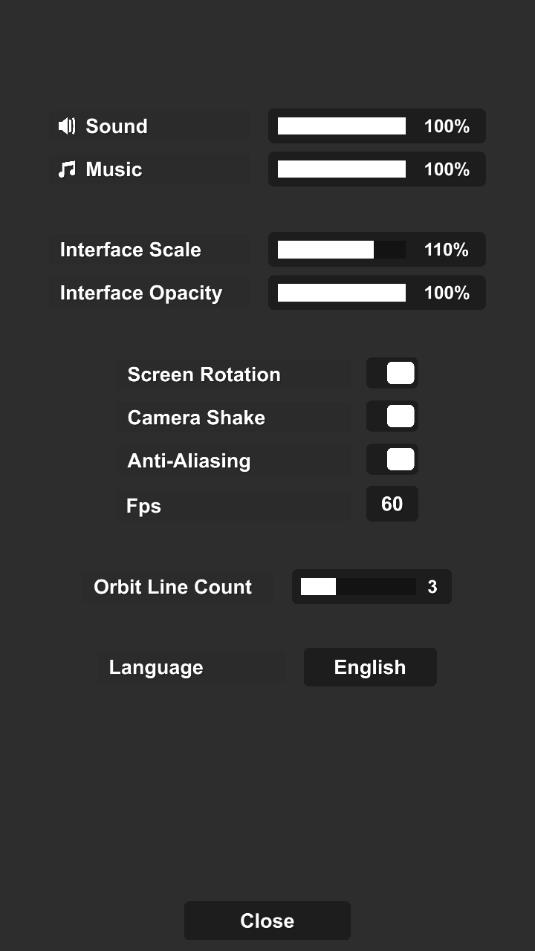This screenshot has width=535, height=951.
Task: Open the English language selector
Action: pyautogui.click(x=370, y=667)
